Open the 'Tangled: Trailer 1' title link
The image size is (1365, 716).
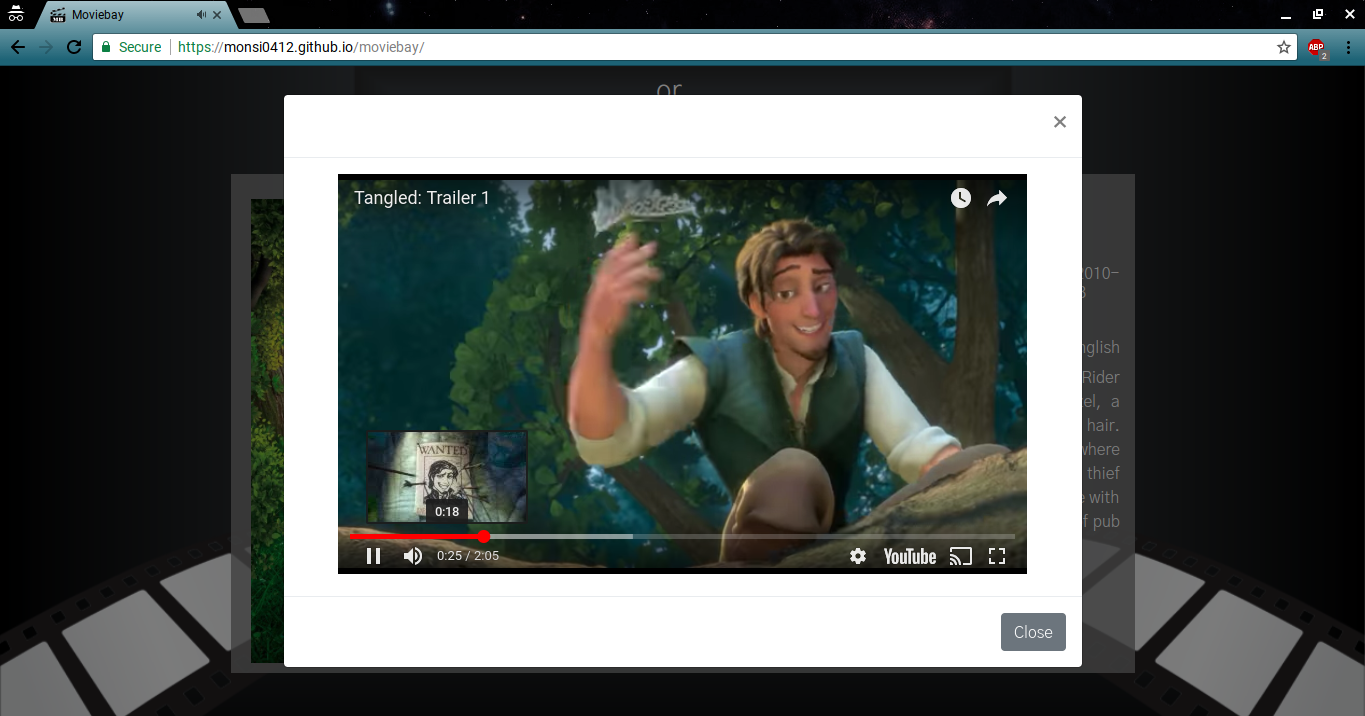(x=422, y=198)
